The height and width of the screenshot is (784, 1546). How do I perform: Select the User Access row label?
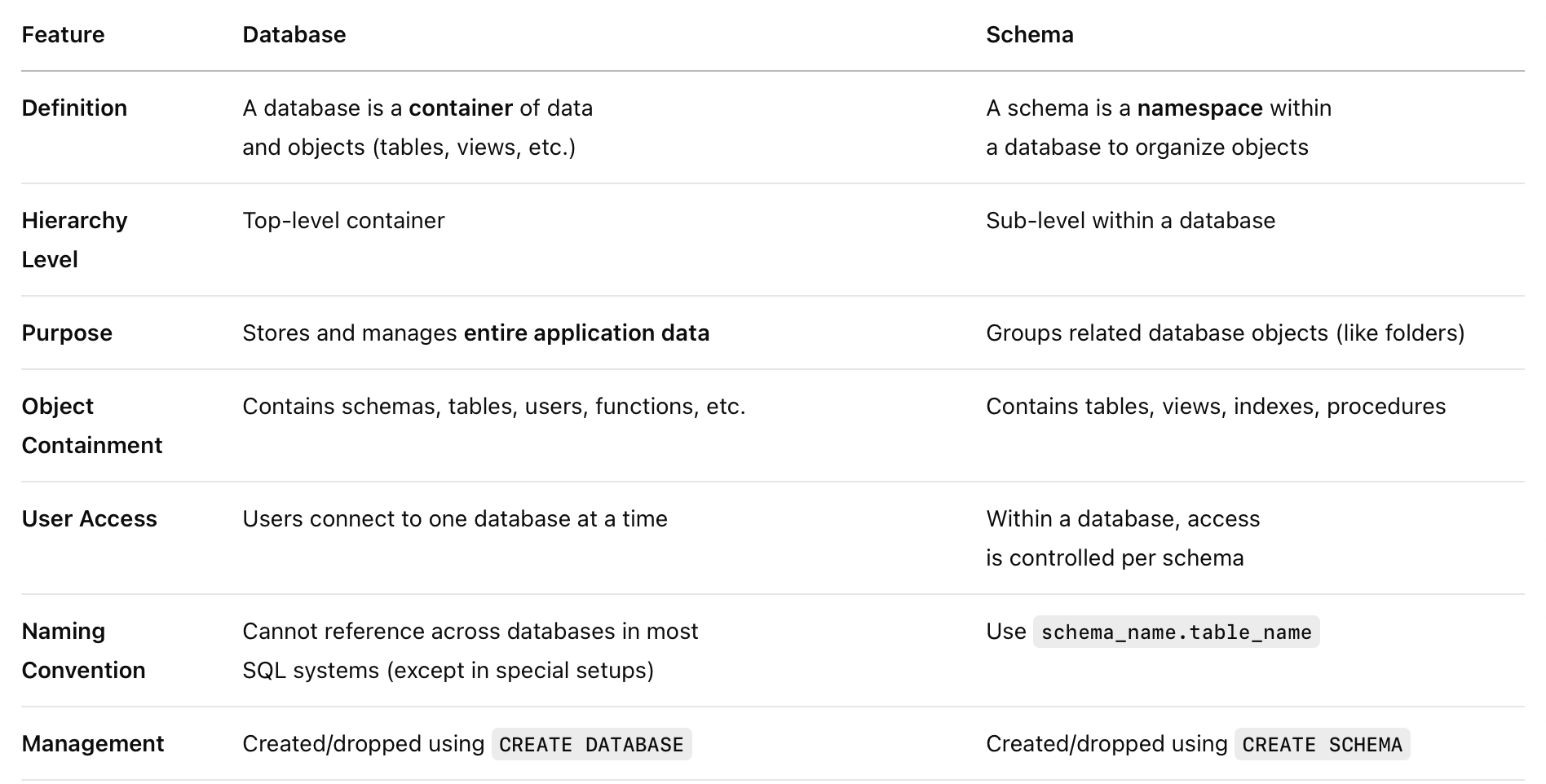[89, 519]
